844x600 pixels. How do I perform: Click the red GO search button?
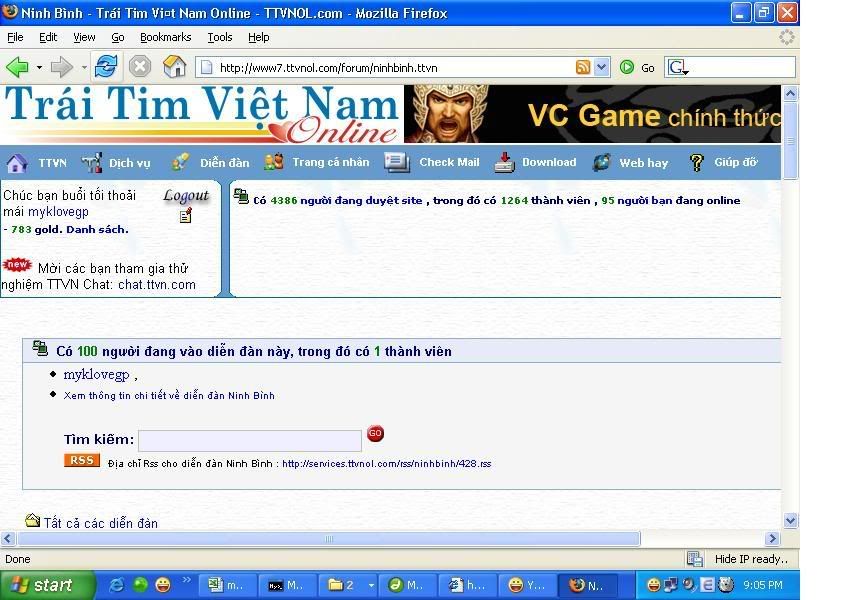(x=375, y=433)
